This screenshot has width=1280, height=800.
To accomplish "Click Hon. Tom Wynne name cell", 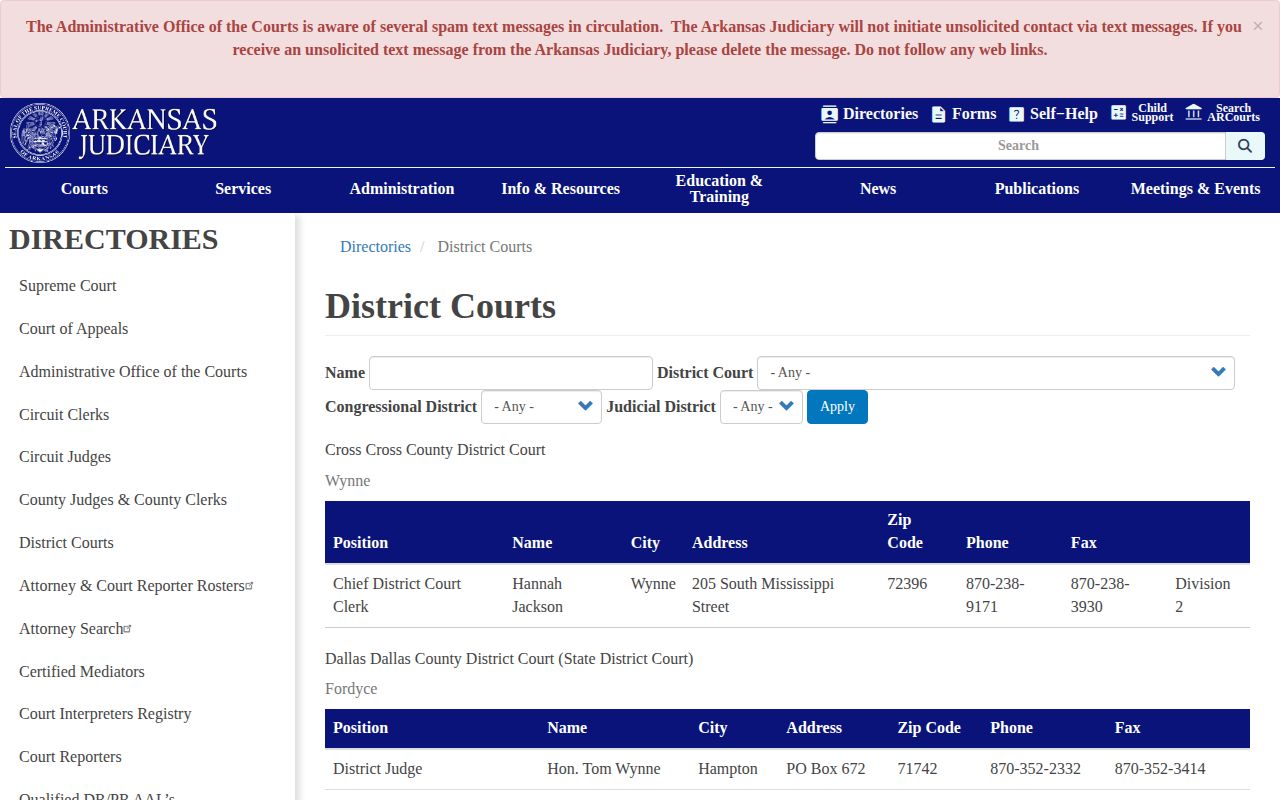I will click(604, 769).
